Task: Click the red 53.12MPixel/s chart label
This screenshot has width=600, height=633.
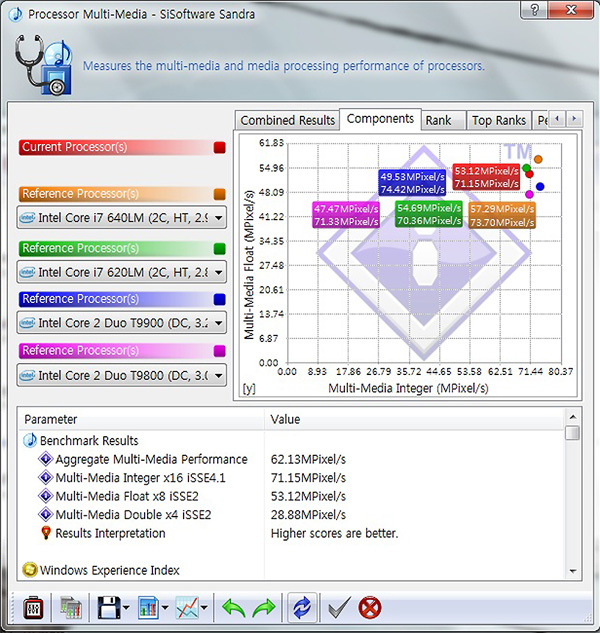Action: pos(486,177)
